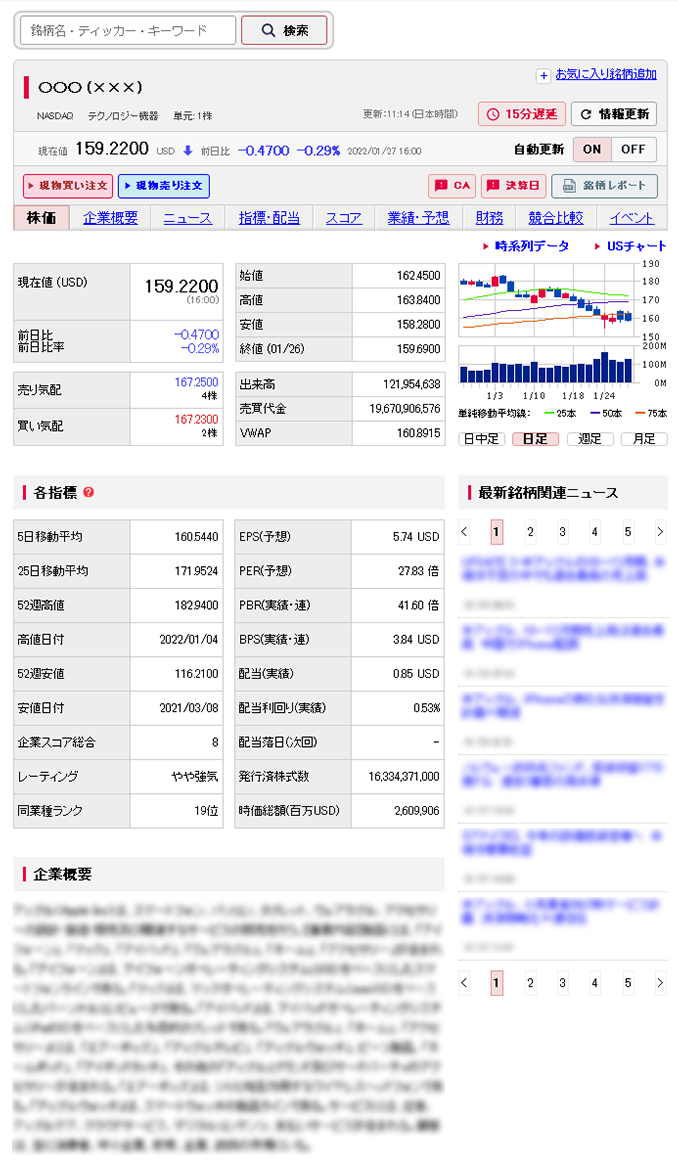Open the 銘柄レポート printer button

[604, 186]
